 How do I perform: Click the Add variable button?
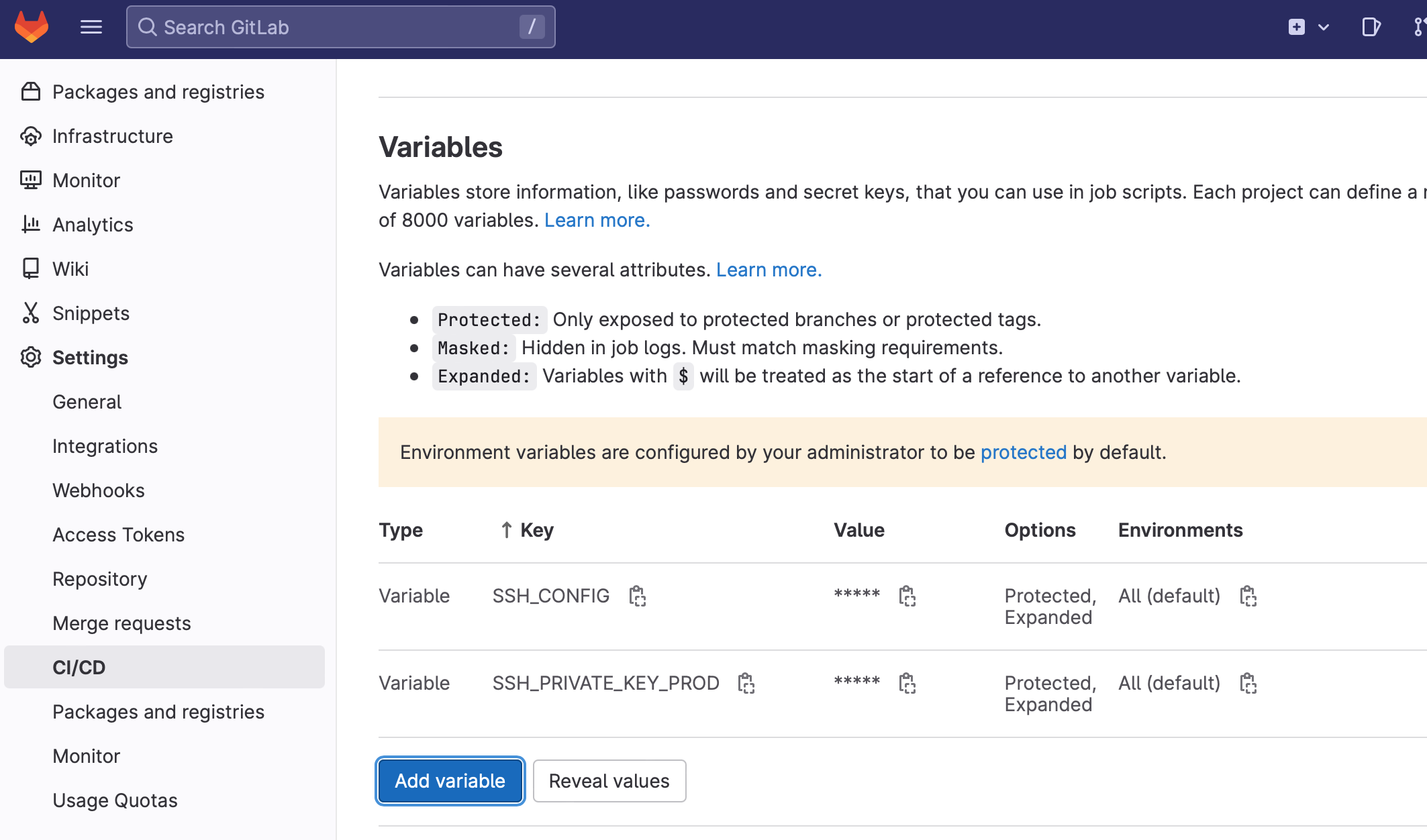[450, 781]
